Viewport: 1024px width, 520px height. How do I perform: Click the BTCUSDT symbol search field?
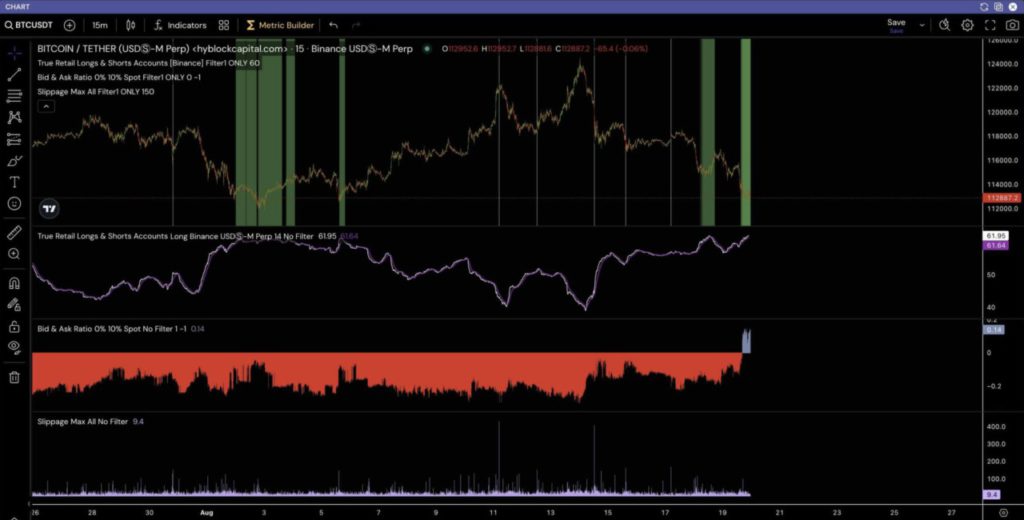32,25
